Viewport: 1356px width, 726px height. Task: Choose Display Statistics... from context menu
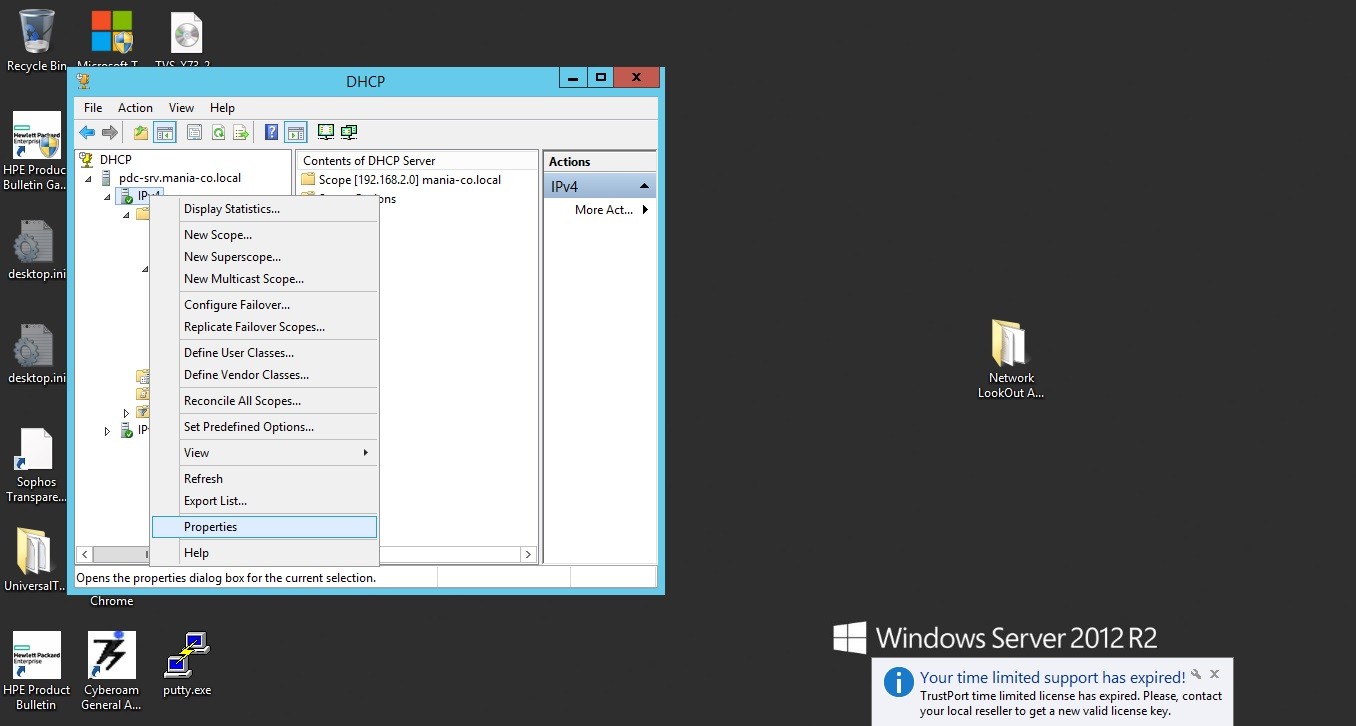tap(265, 209)
